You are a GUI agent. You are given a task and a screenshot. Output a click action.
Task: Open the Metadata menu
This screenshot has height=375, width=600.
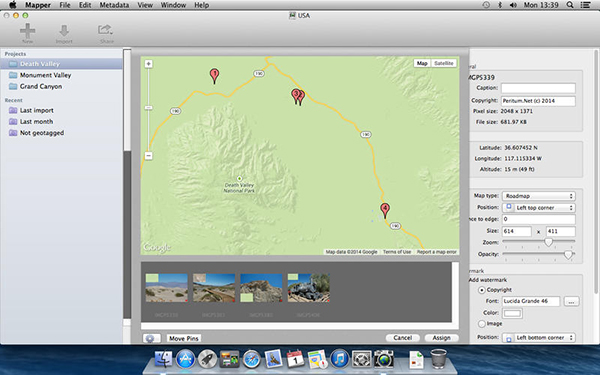coord(114,5)
